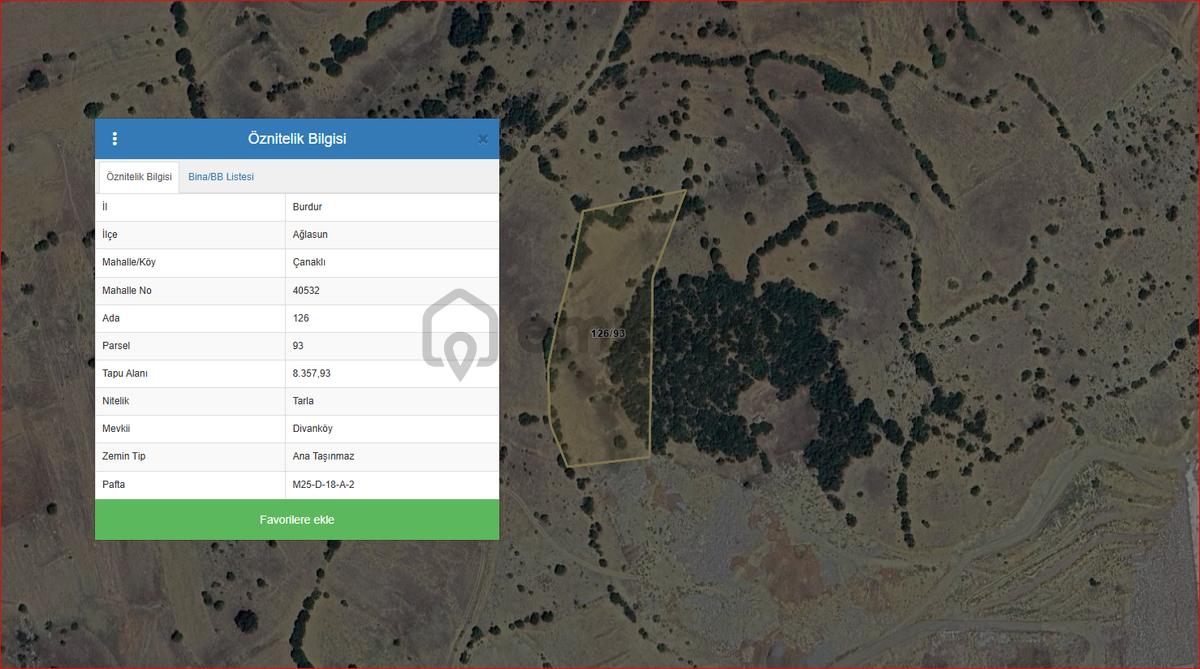The height and width of the screenshot is (669, 1200).
Task: Click the 126/93 parcel label on map
Action: (x=607, y=334)
